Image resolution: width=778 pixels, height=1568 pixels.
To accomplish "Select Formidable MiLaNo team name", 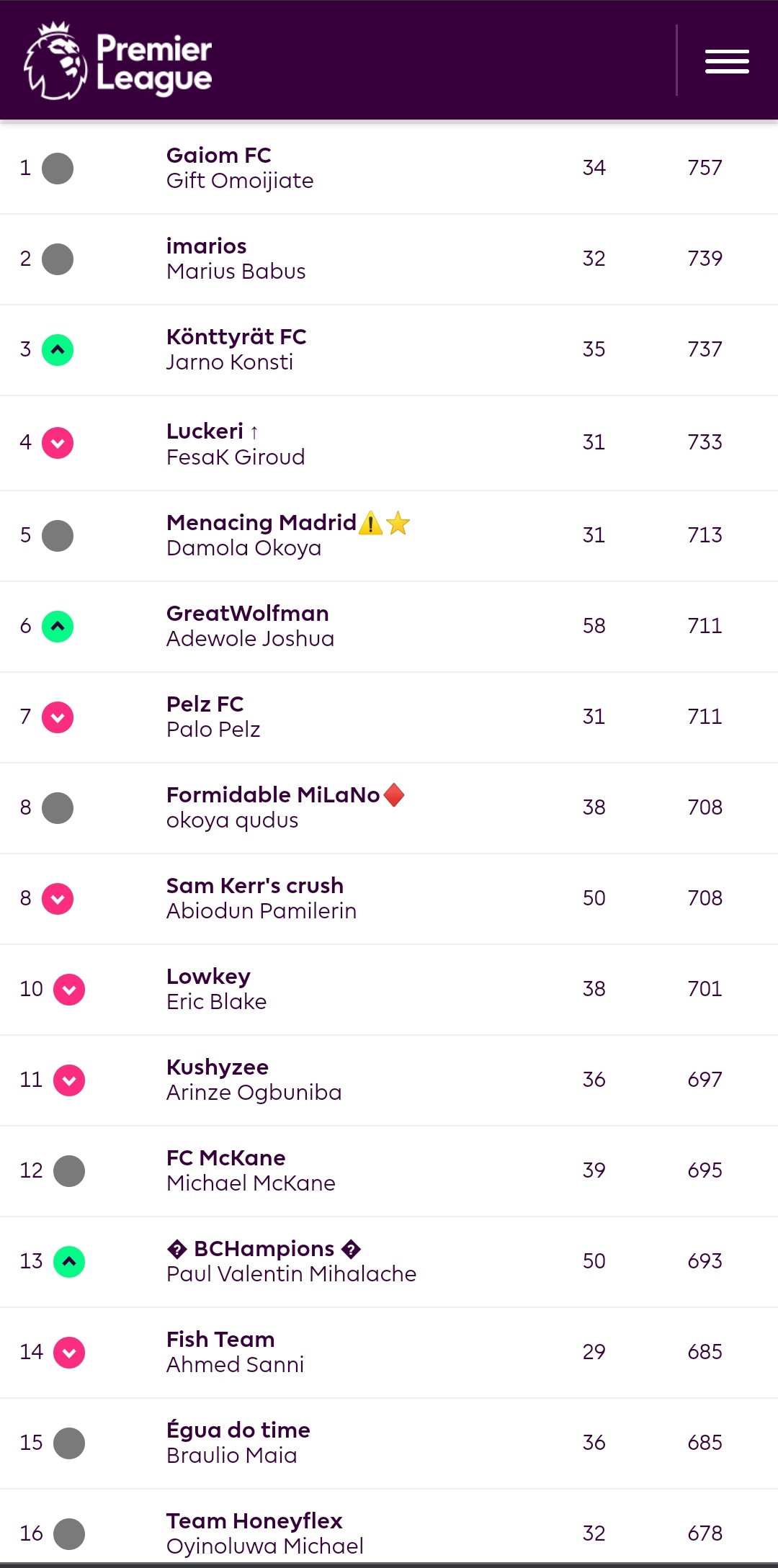I will coord(273,794).
